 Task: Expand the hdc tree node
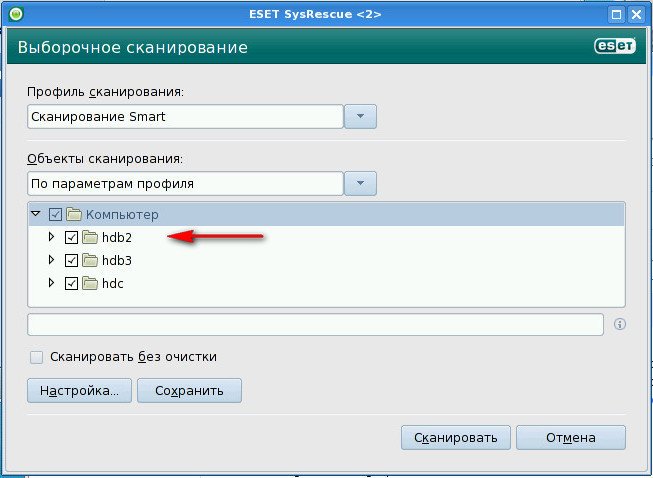pos(51,283)
